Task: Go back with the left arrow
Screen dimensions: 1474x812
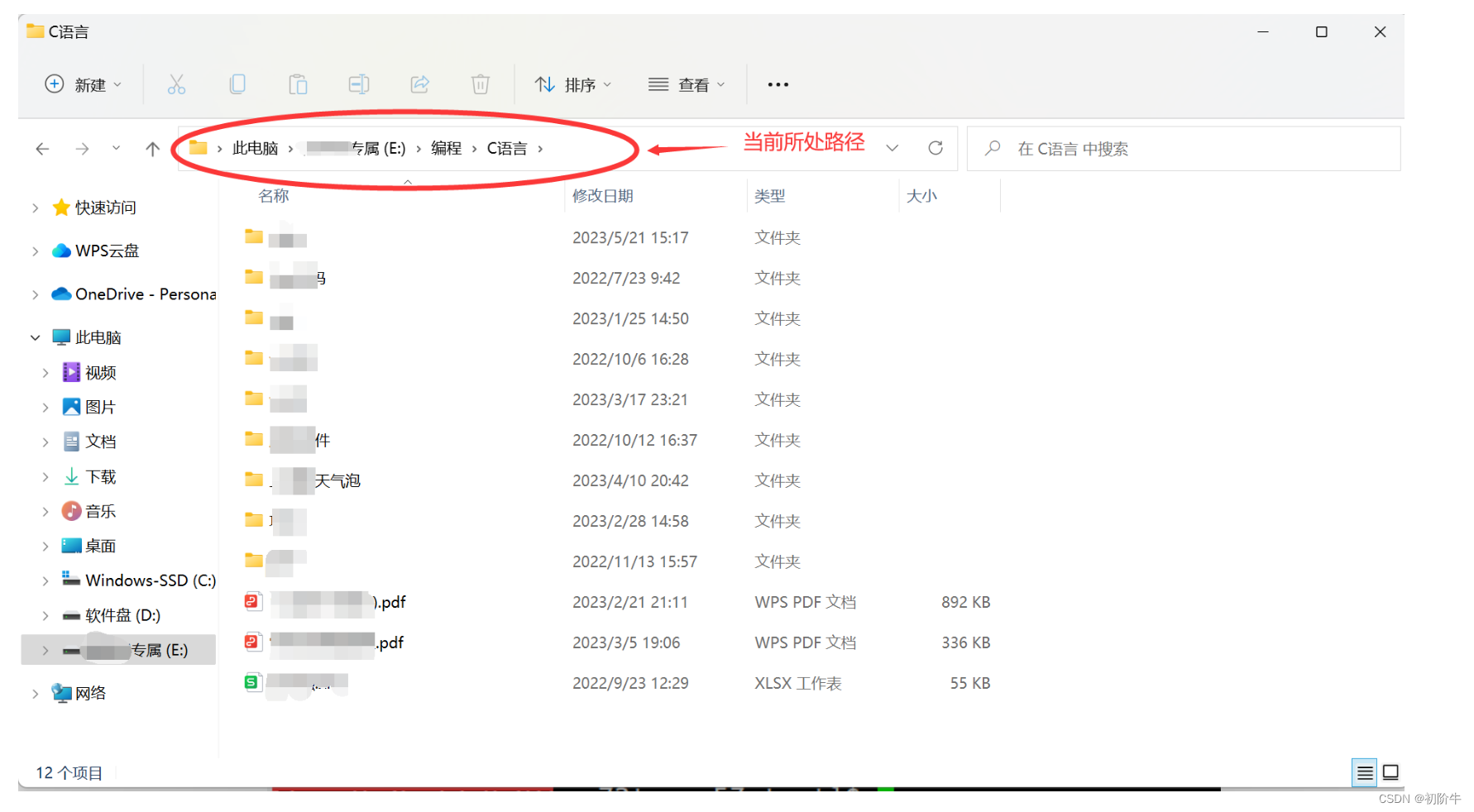Action: click(43, 149)
